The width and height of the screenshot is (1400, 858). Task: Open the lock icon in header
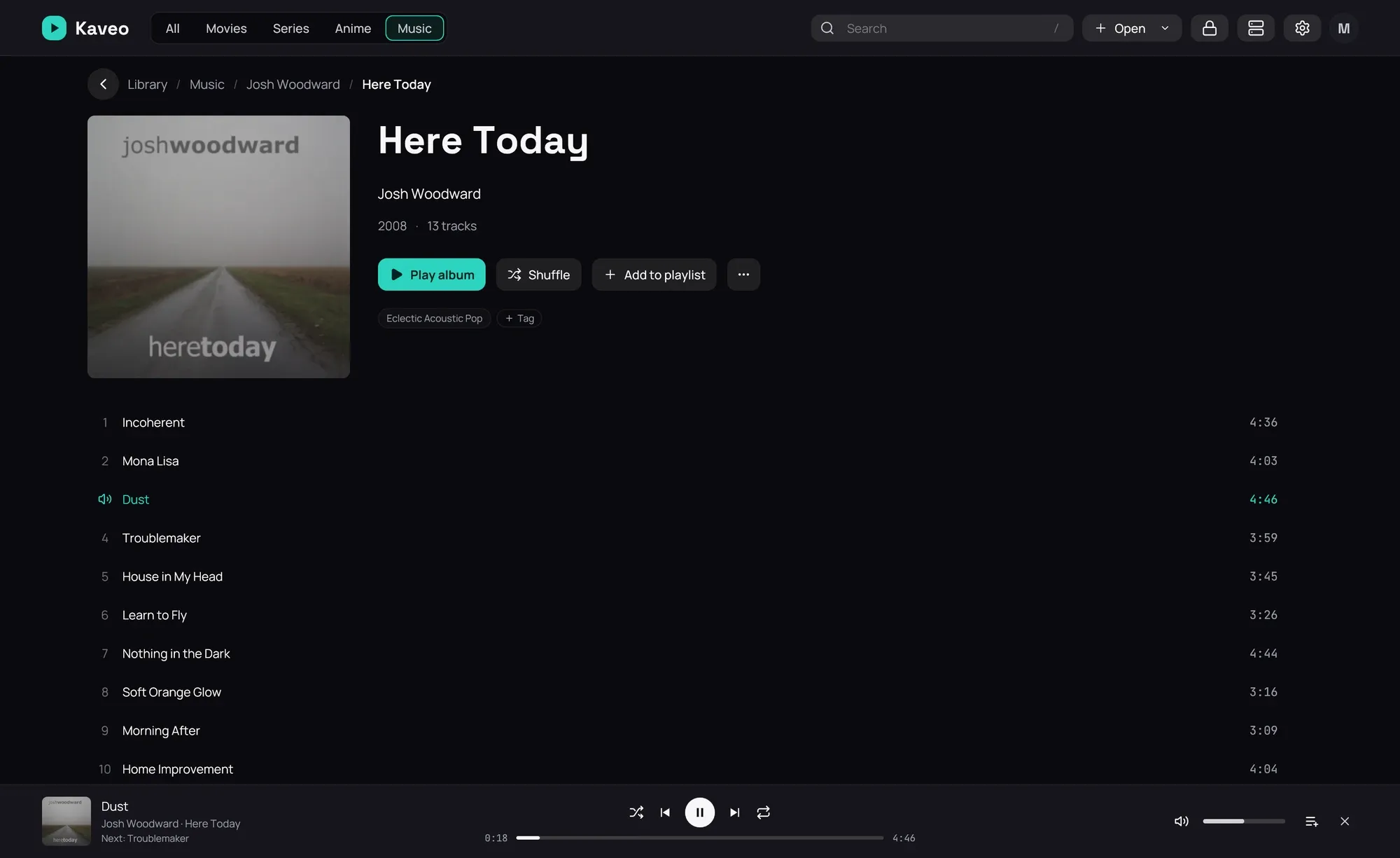pyautogui.click(x=1210, y=28)
